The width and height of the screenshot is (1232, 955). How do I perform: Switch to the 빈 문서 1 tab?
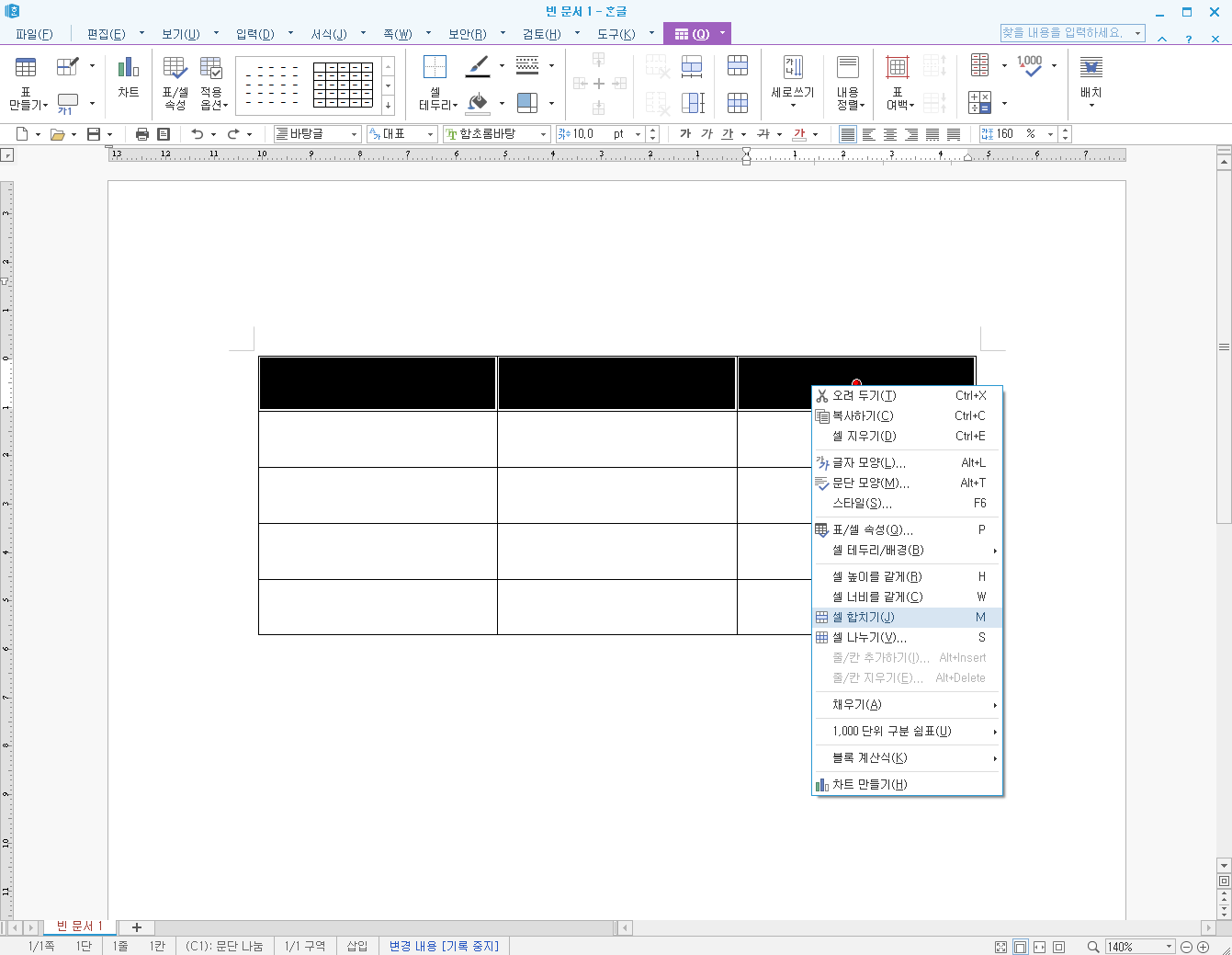(79, 927)
